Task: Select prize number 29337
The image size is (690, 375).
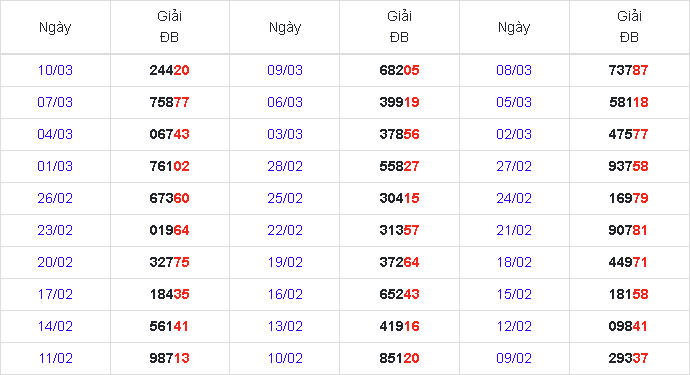Action: click(x=628, y=358)
